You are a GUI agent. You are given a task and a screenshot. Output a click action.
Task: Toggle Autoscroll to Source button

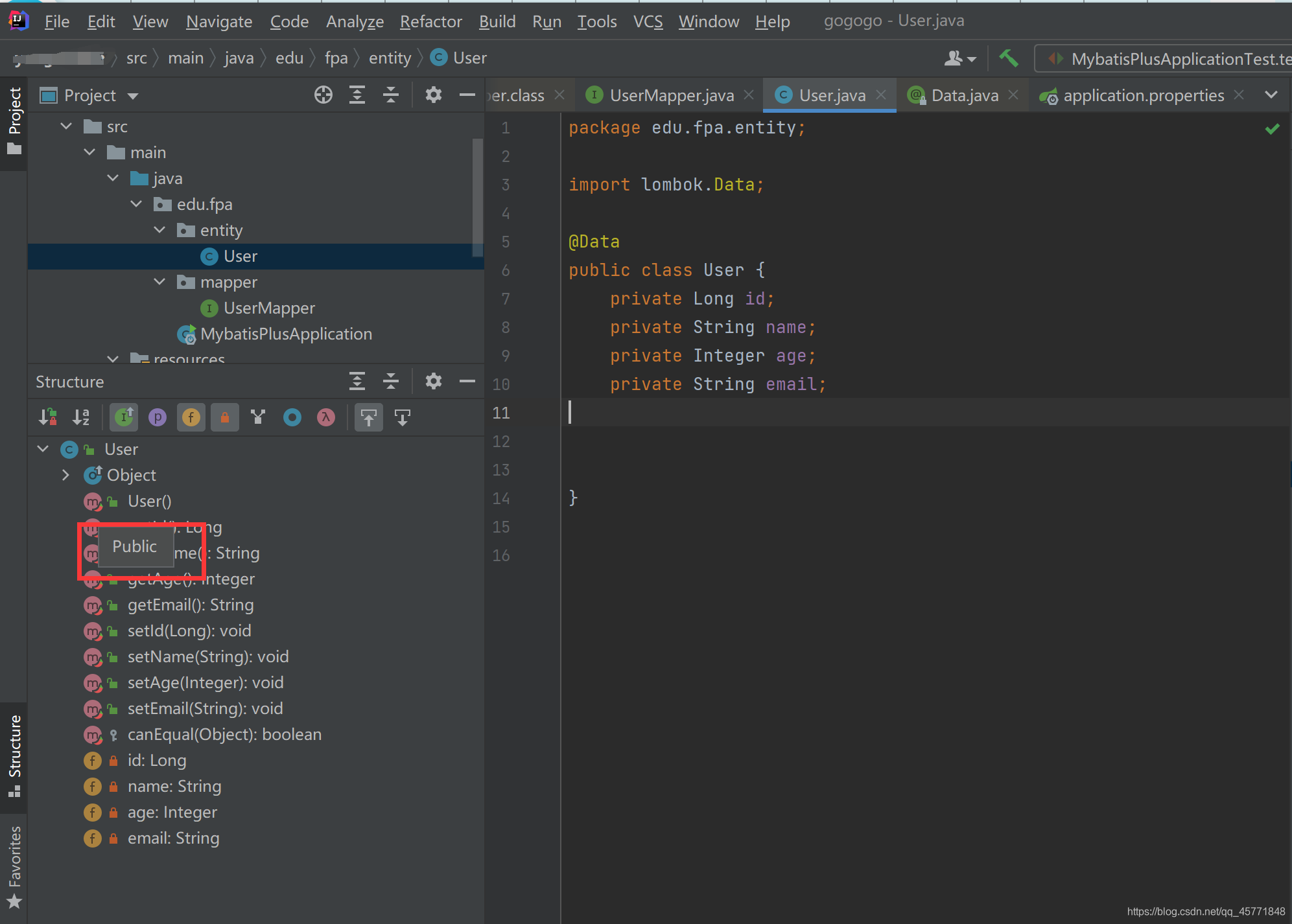pos(368,417)
